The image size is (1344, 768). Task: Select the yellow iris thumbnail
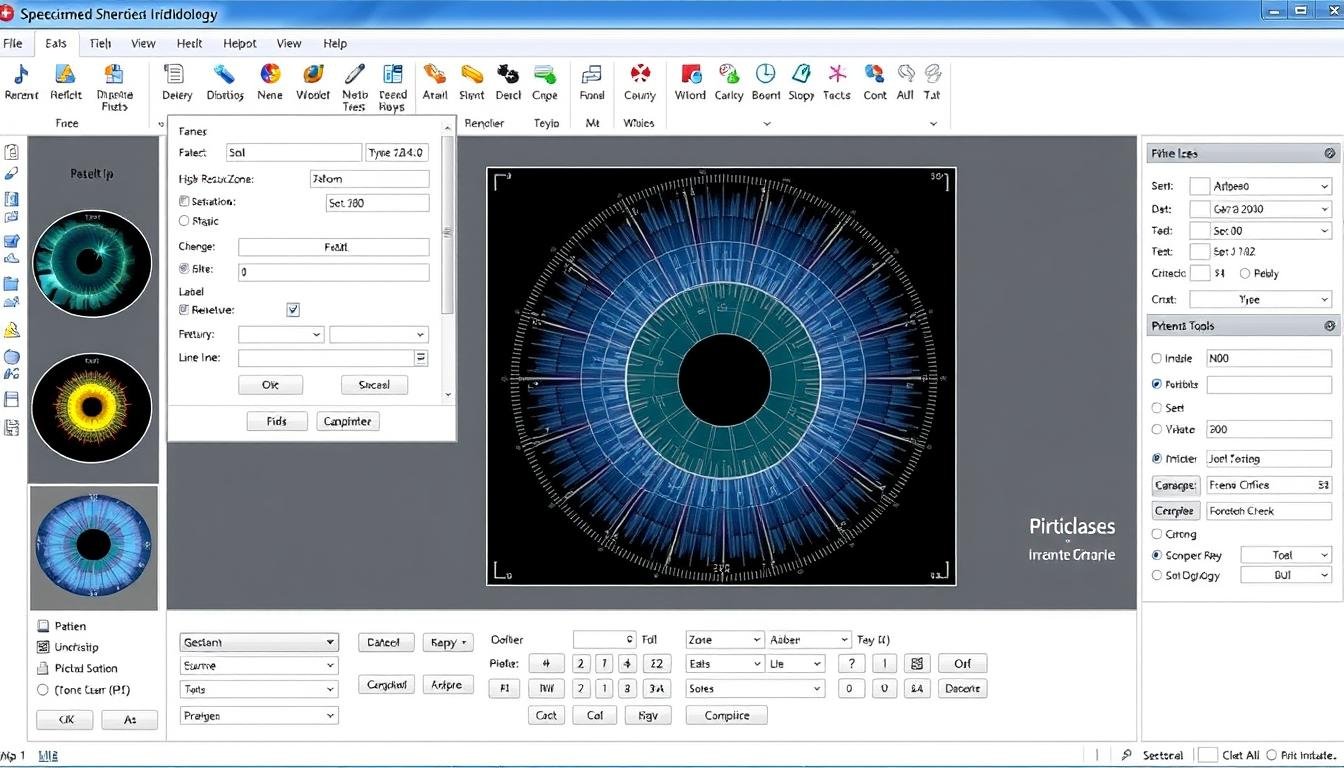point(92,407)
